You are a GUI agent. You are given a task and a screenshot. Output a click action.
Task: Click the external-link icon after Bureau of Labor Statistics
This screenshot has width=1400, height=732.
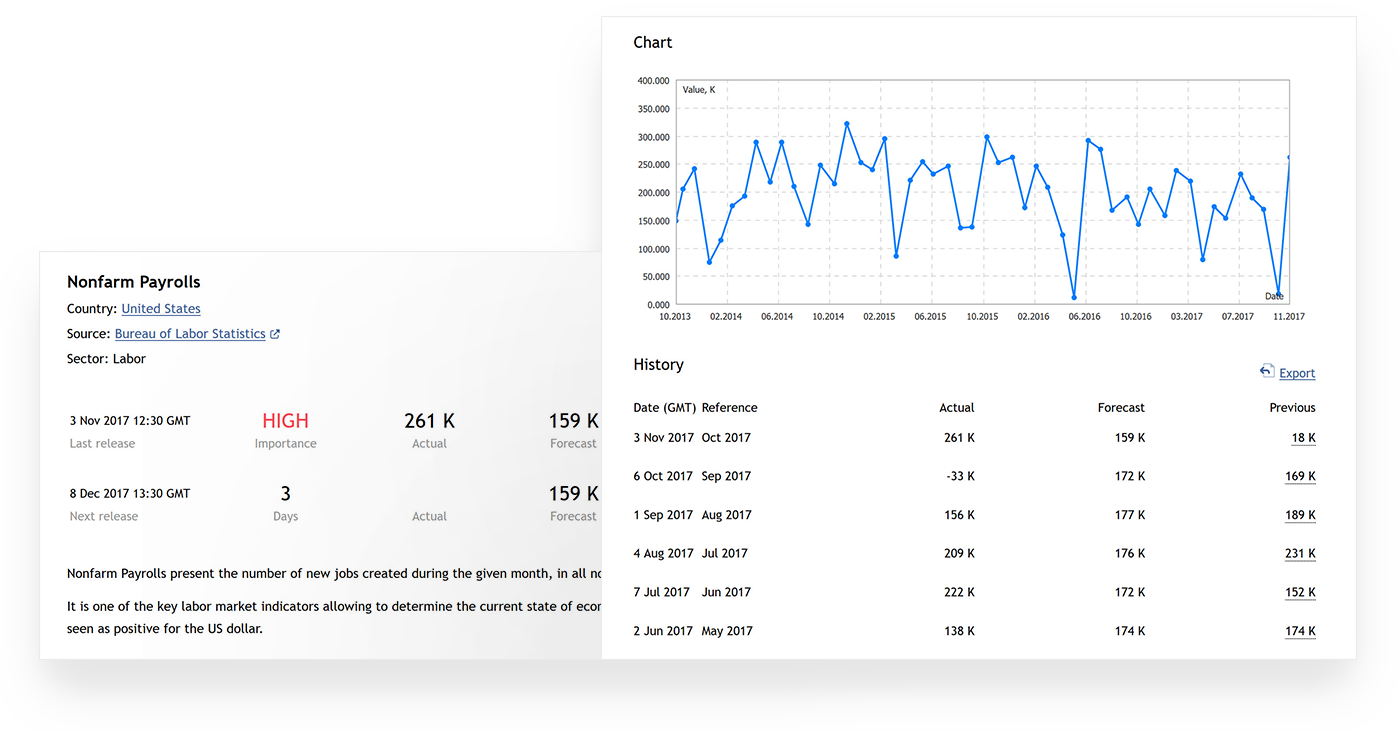click(276, 333)
